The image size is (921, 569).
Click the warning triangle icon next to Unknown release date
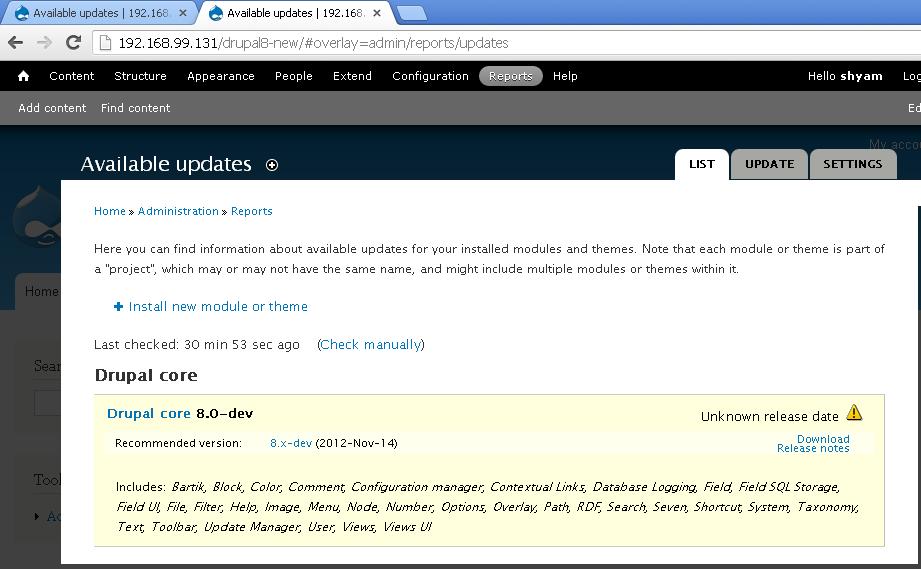coord(854,413)
